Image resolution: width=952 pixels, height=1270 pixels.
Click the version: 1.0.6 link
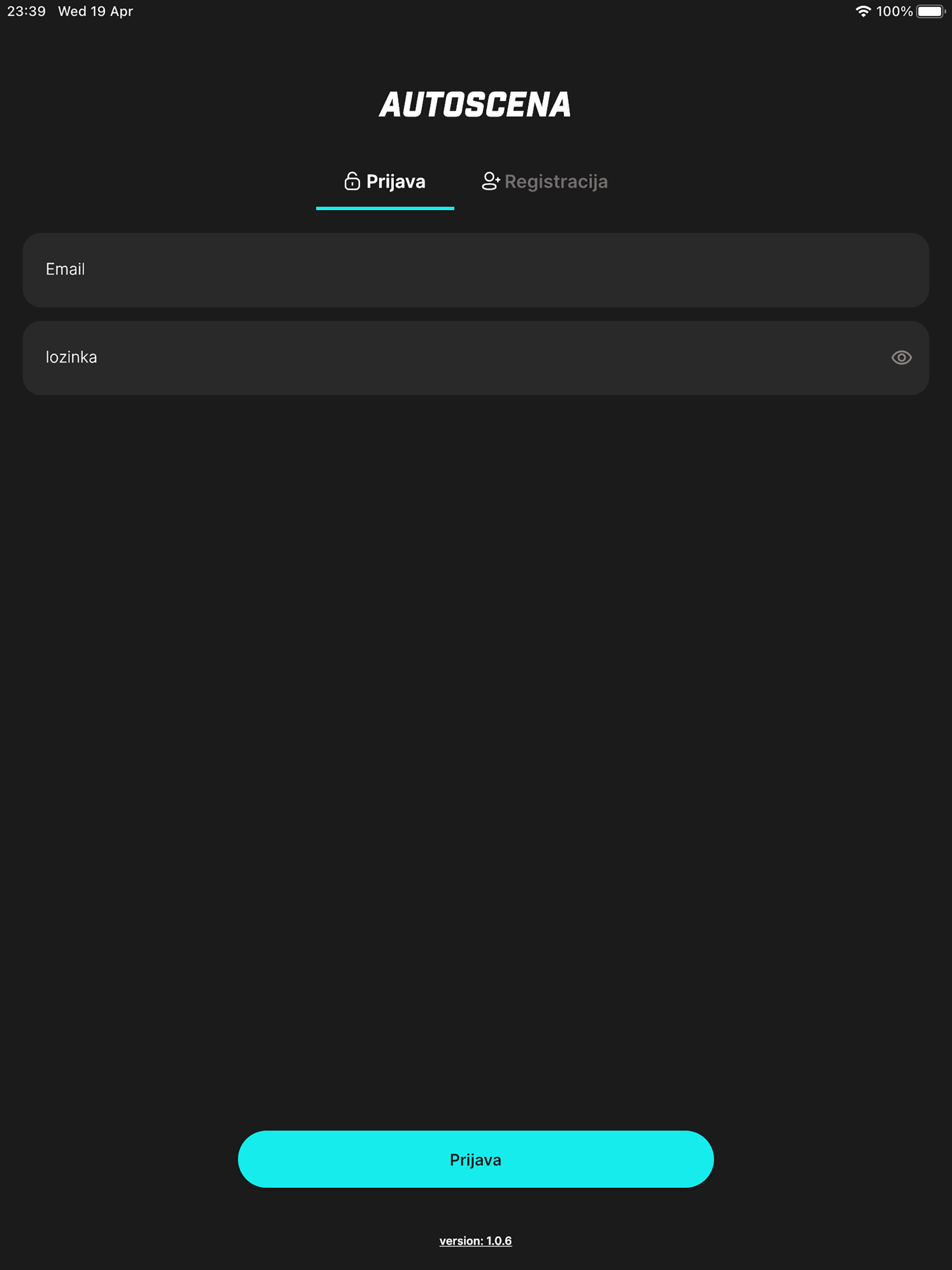pyautogui.click(x=476, y=1241)
